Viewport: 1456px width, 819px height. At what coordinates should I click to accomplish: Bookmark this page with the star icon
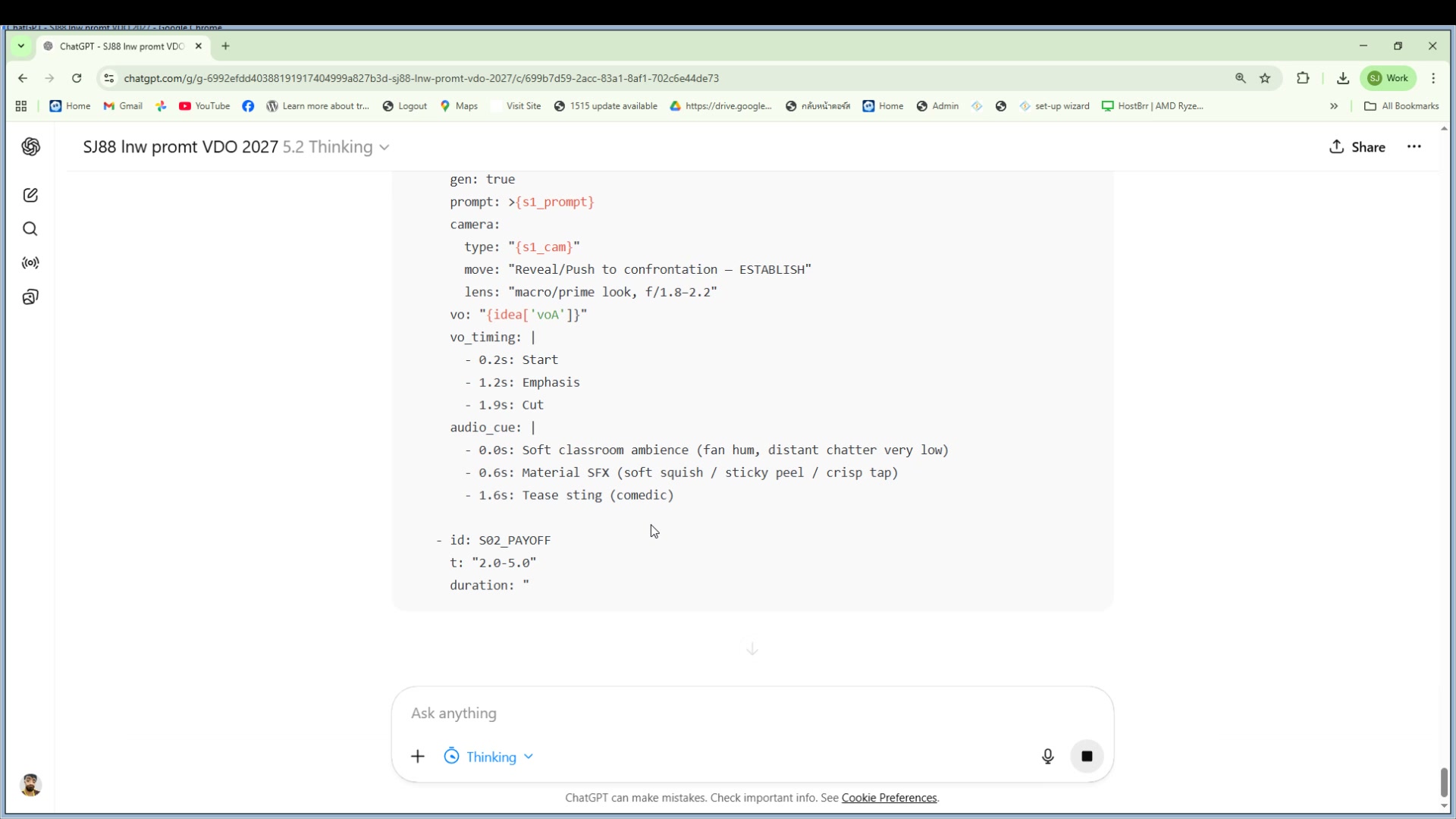(1265, 78)
